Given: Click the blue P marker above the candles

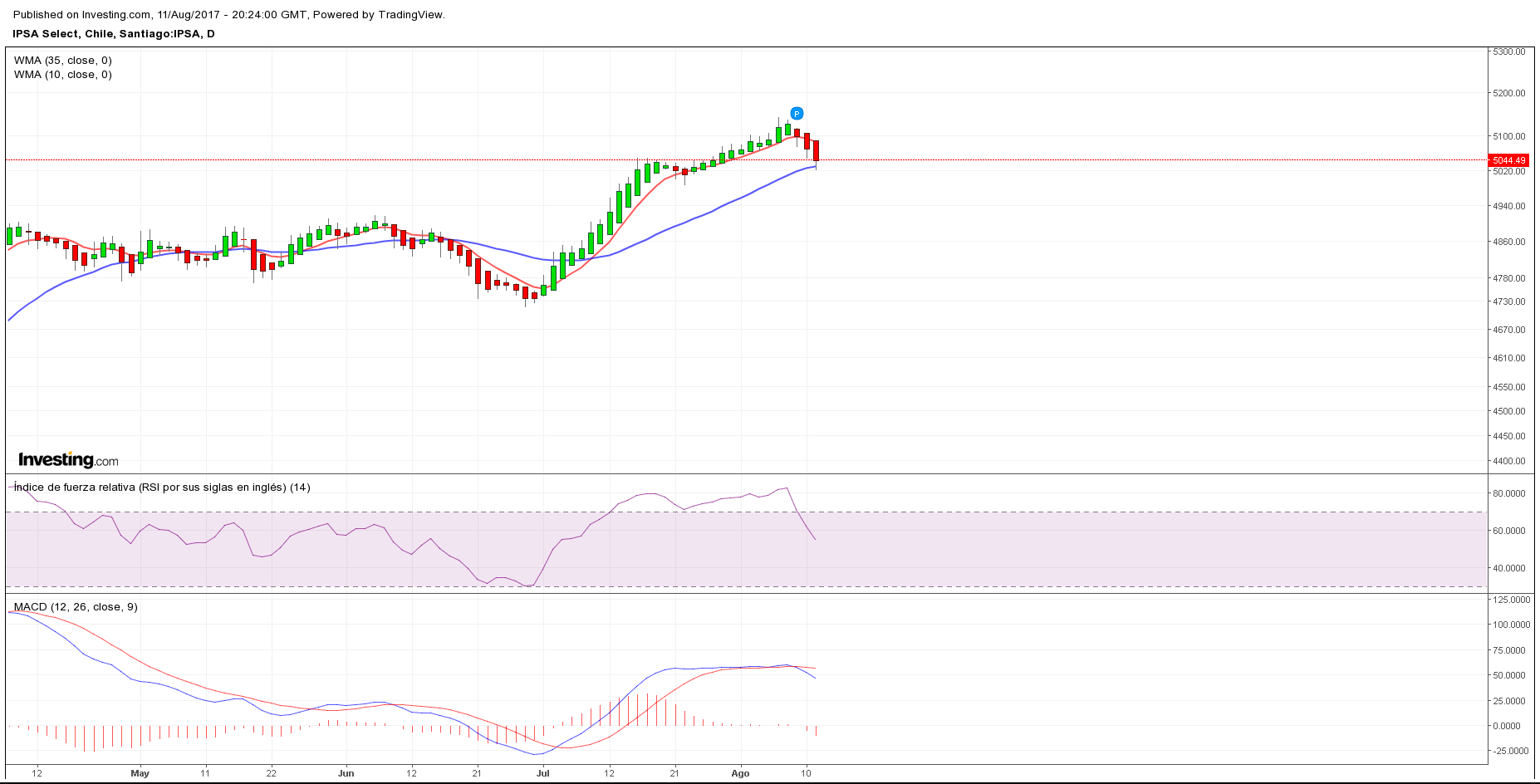Looking at the screenshot, I should 797,114.
